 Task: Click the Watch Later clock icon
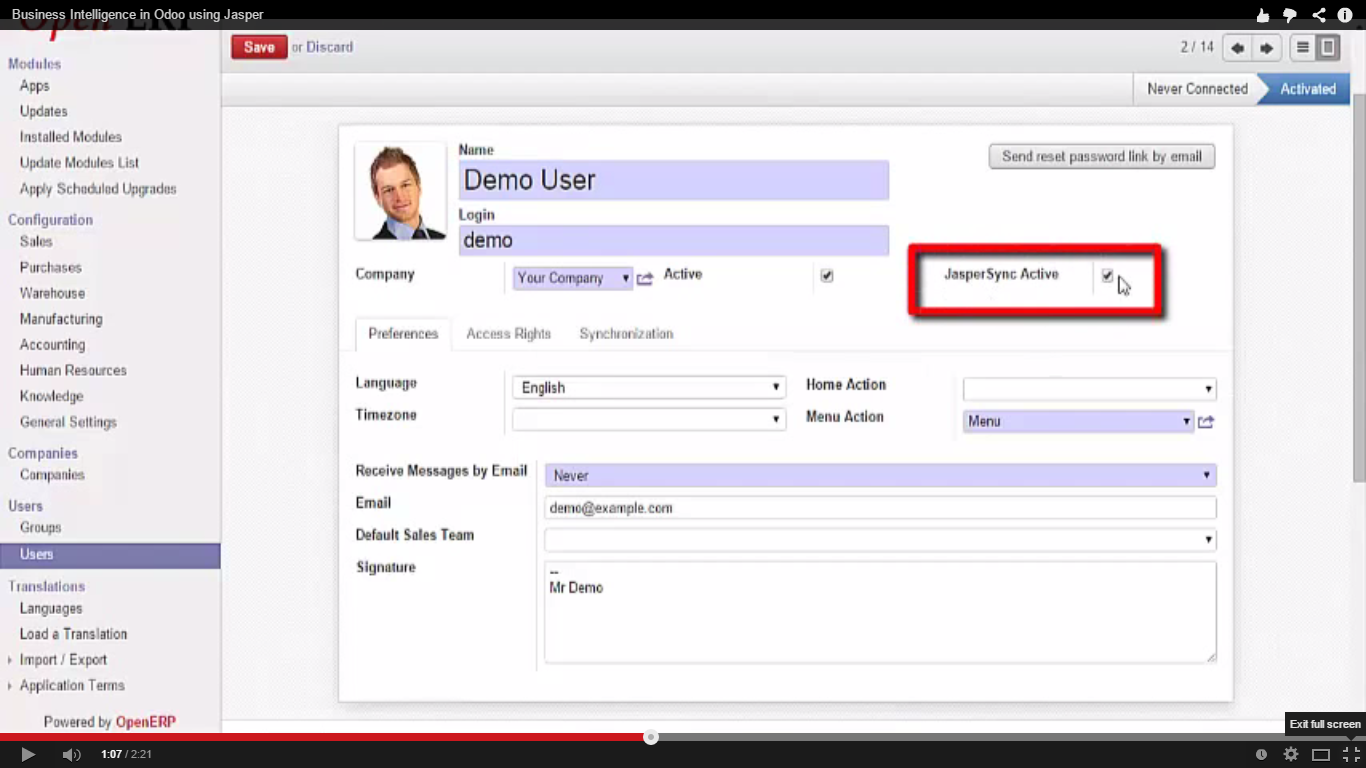click(x=1261, y=755)
